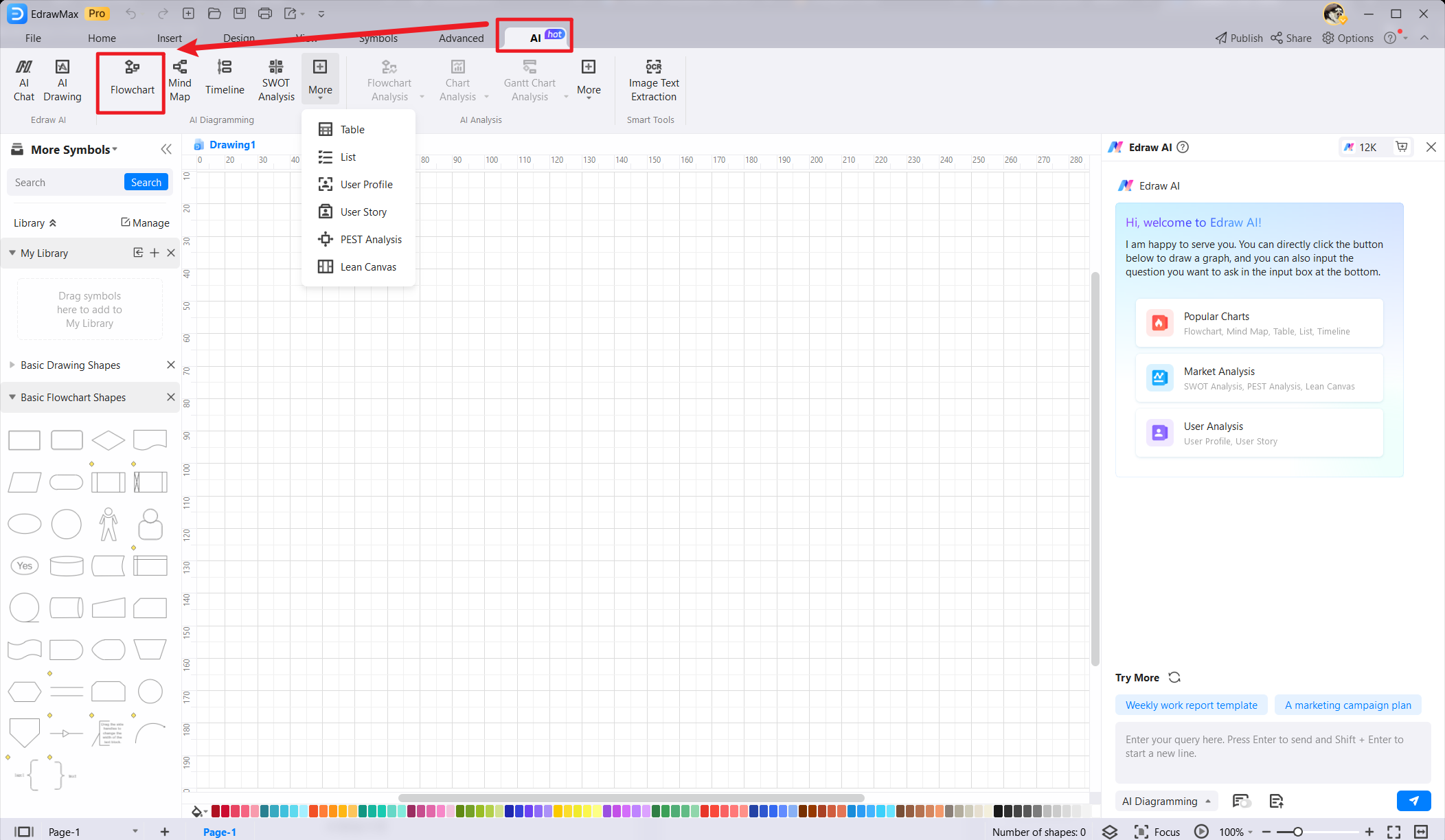Open the AI Diagramming mode dropdown
Image resolution: width=1445 pixels, height=840 pixels.
[x=1166, y=801]
